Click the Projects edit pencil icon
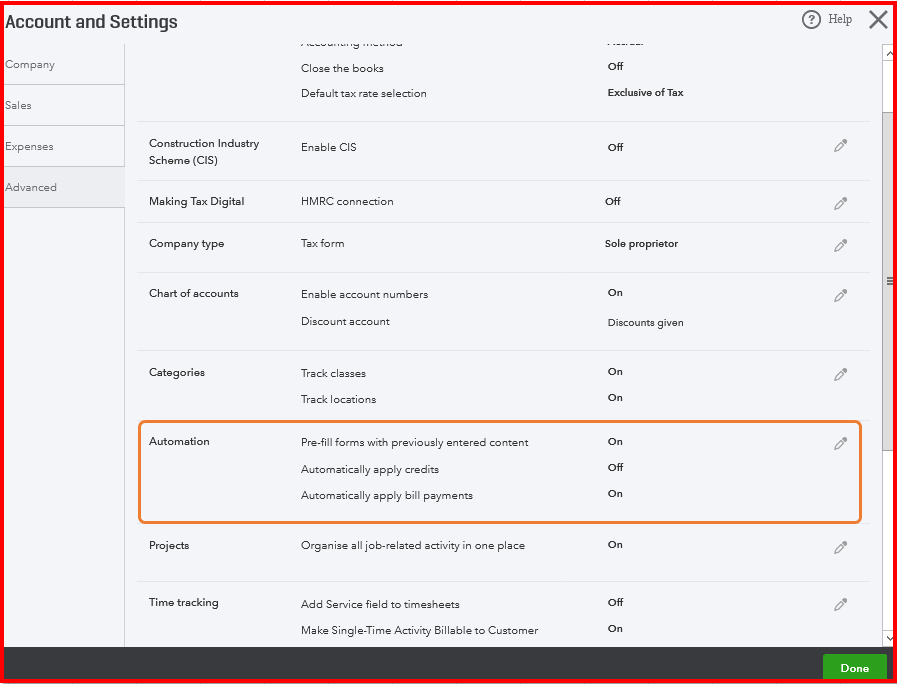Image resolution: width=897 pixels, height=684 pixels. [x=840, y=547]
